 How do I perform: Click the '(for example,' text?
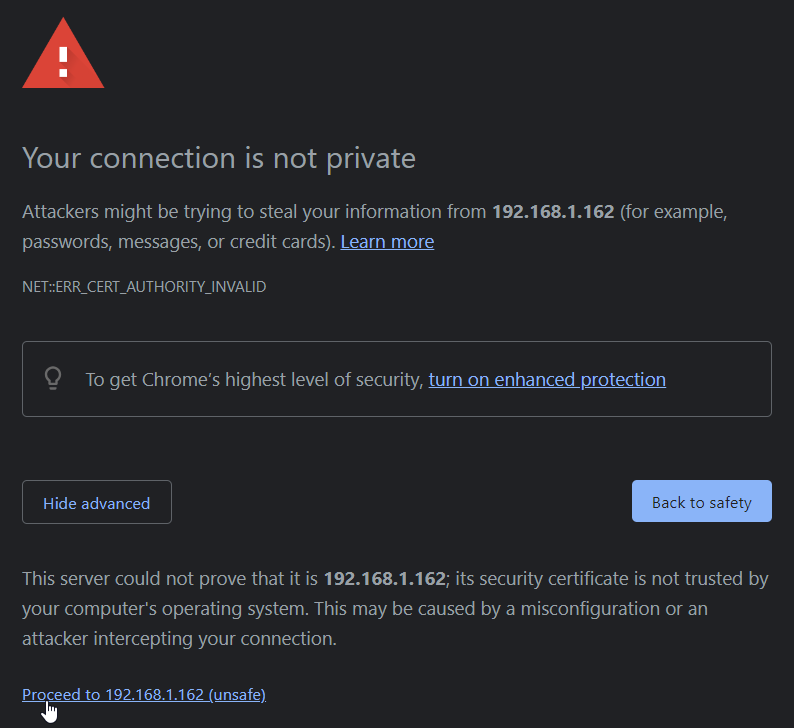click(675, 212)
